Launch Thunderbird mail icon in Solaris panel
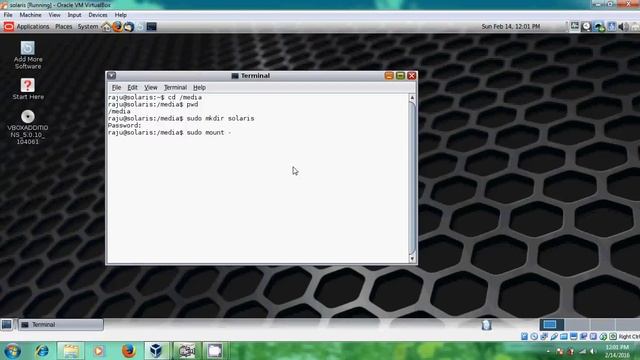The width and height of the screenshot is (640, 360). tap(129, 27)
